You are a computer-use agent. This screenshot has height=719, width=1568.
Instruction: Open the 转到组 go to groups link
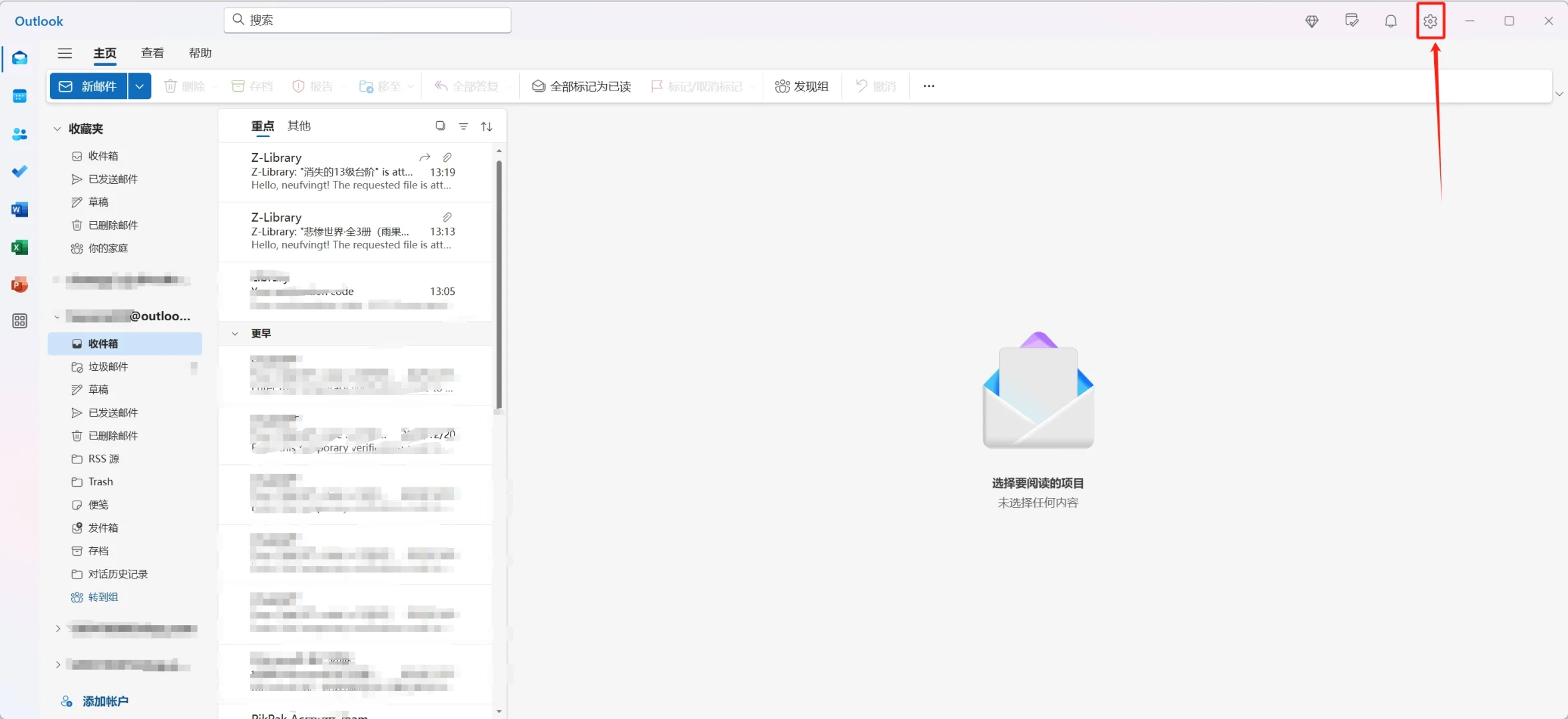95,597
